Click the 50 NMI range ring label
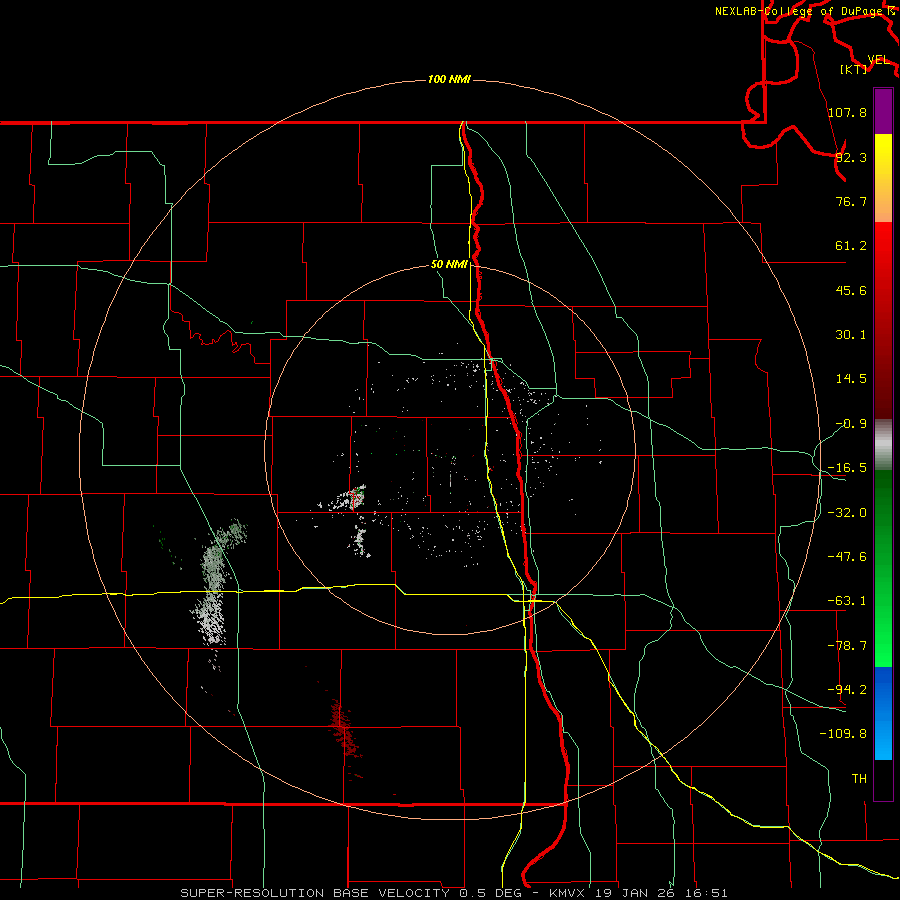This screenshot has height=900, width=900. pos(449,265)
